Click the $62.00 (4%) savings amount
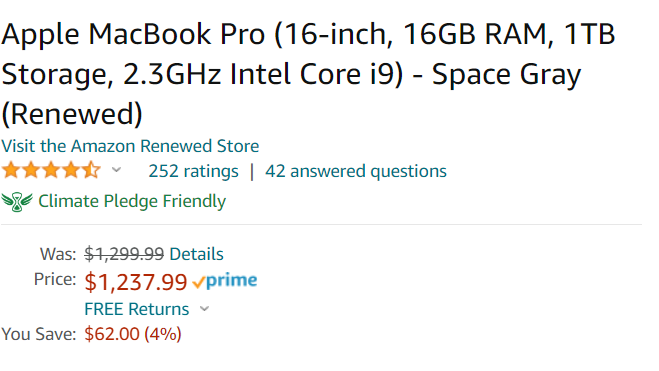Image resolution: width=659 pixels, height=371 pixels. coord(133,334)
